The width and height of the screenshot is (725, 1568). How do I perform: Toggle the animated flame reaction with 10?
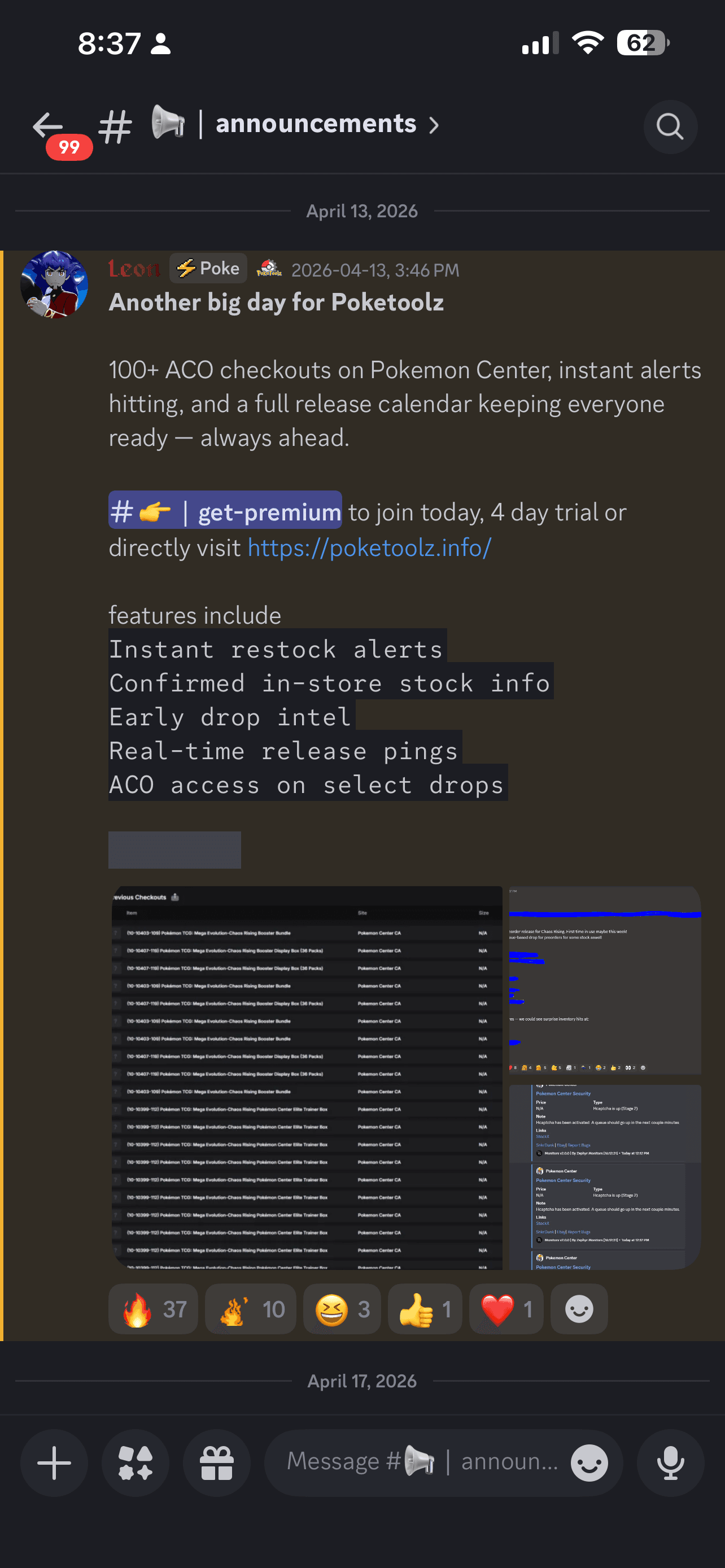point(251,1309)
